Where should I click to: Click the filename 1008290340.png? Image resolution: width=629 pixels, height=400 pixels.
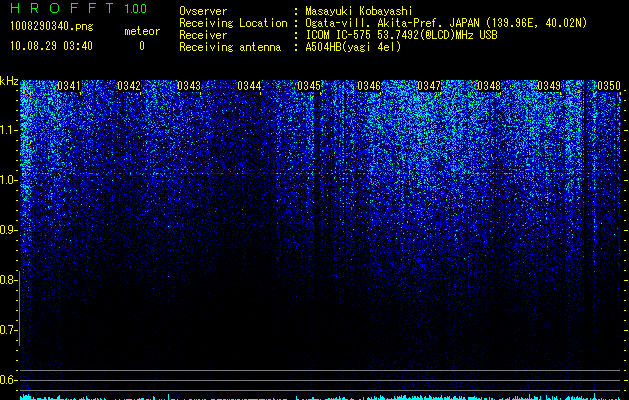[52, 27]
